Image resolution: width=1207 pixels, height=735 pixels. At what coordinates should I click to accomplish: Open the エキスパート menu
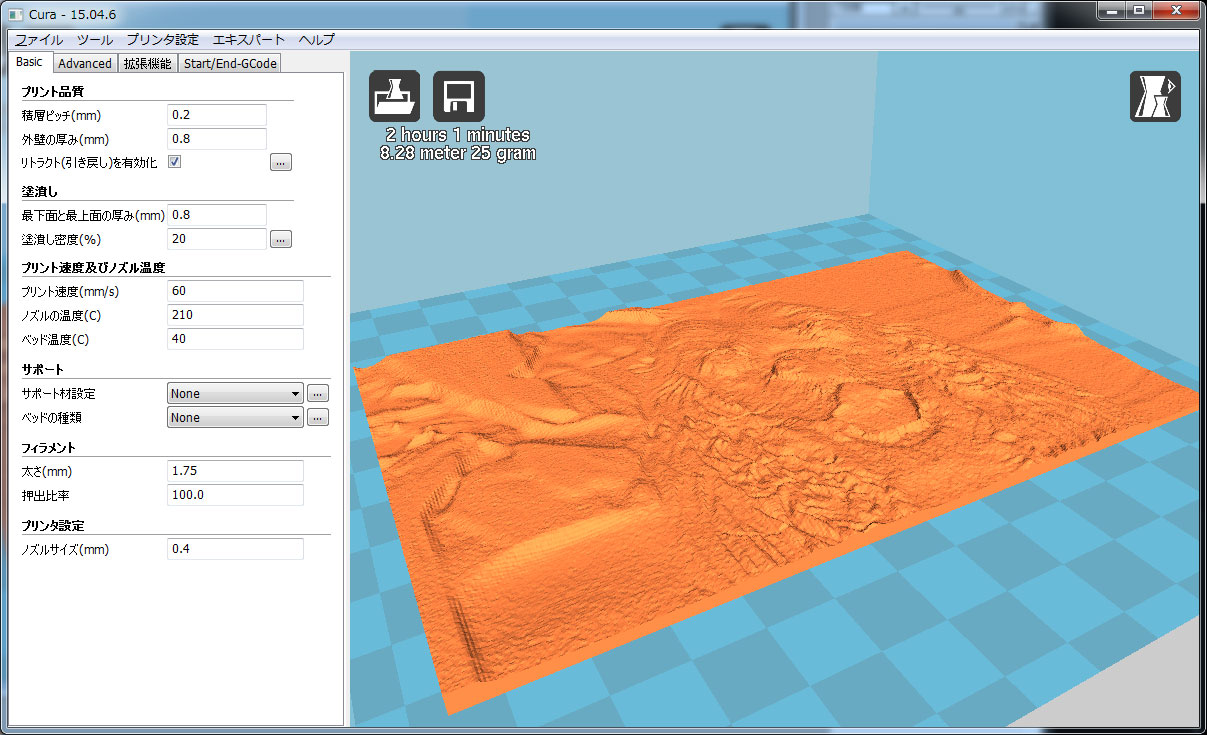(x=249, y=40)
